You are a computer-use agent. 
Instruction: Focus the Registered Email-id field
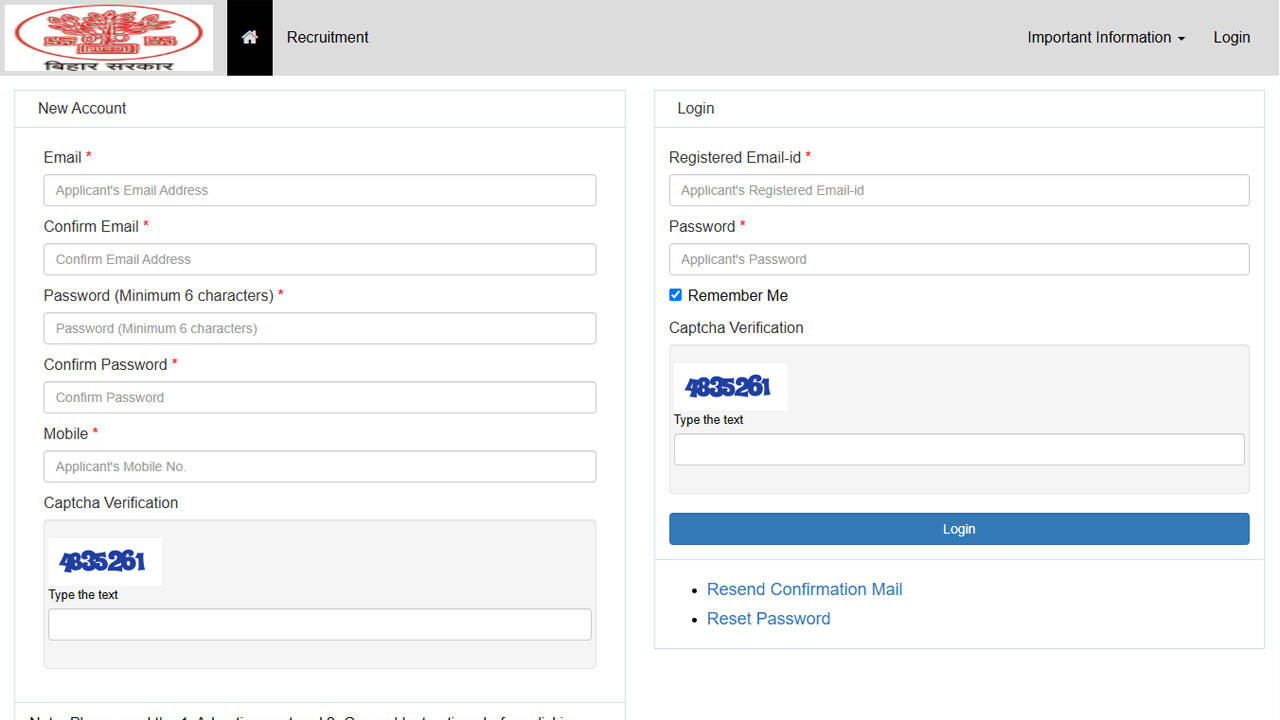coord(959,190)
